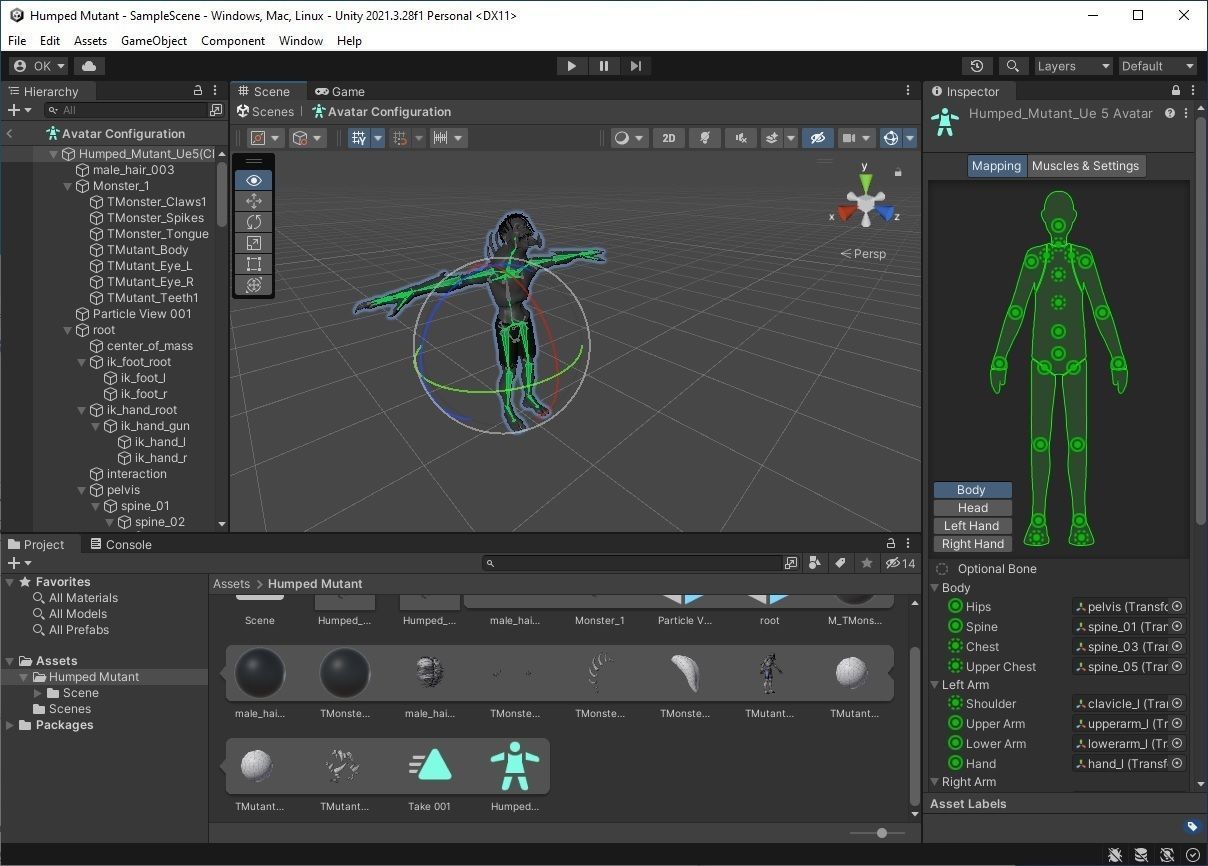This screenshot has height=866, width=1208.
Task: Select All Prefabs in Favorites
Action: (x=78, y=630)
